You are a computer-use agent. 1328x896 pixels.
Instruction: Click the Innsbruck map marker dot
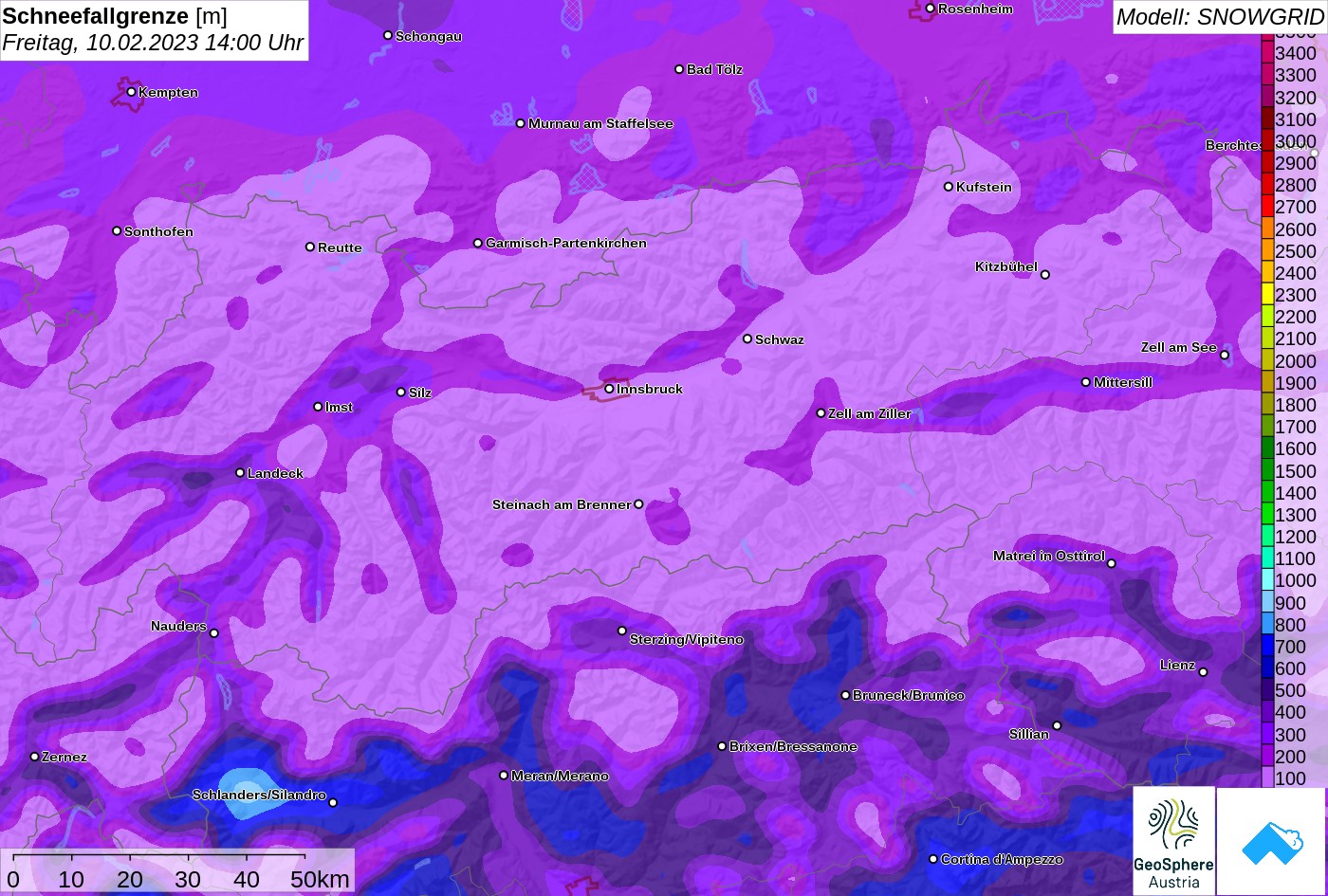pos(609,389)
